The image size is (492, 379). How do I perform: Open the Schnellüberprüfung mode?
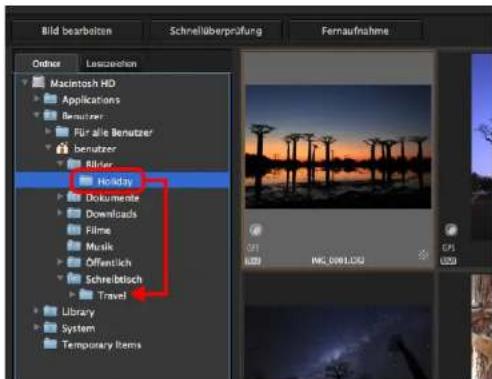tap(216, 31)
